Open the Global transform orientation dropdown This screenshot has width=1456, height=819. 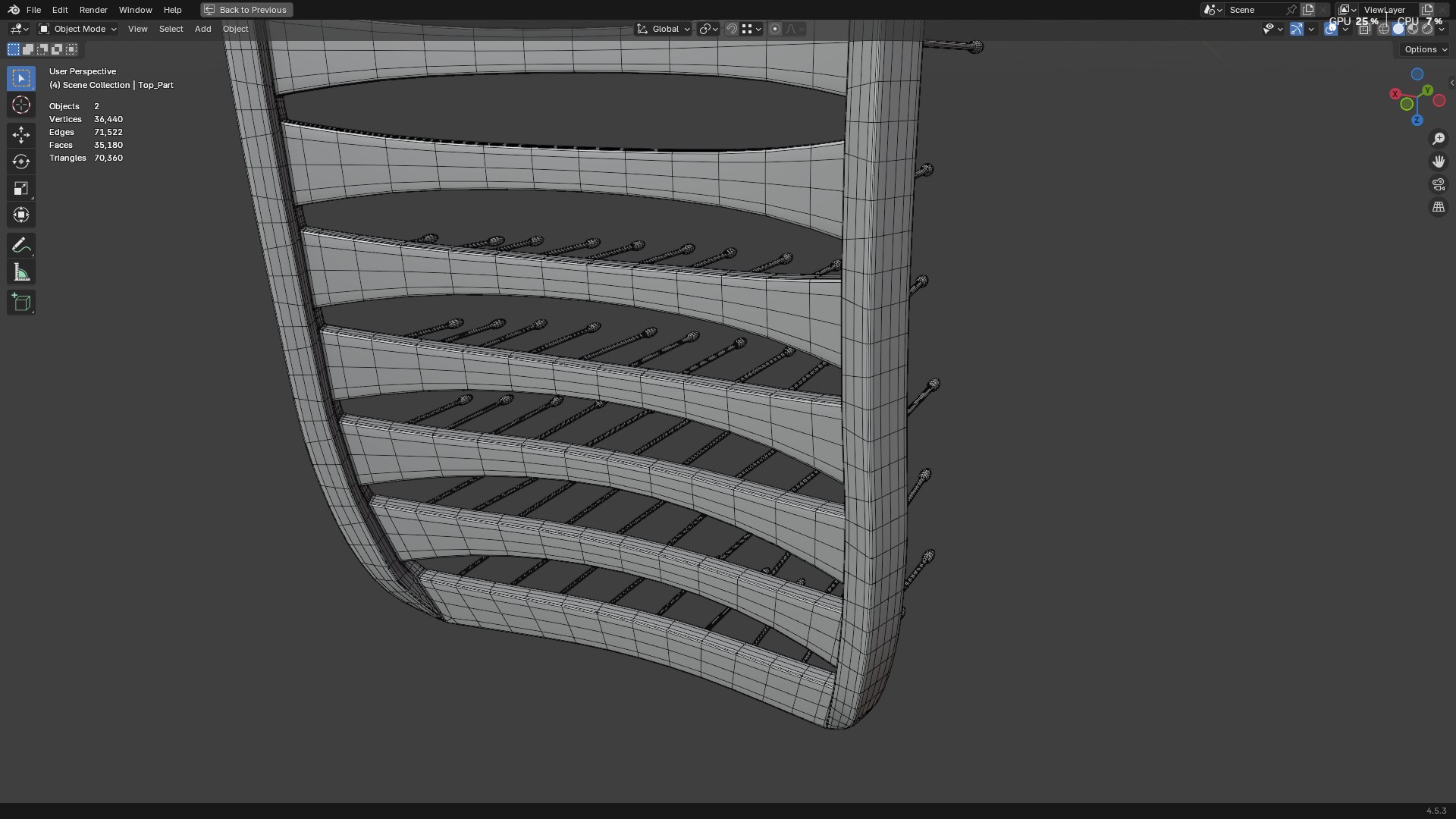coord(664,29)
